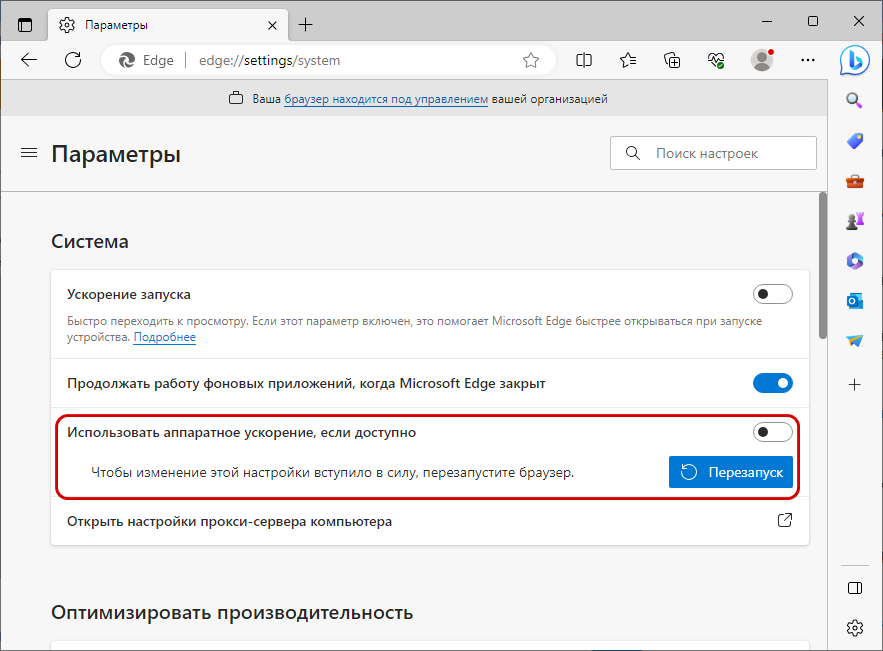Open the Bing chat sidebar icon

854,60
